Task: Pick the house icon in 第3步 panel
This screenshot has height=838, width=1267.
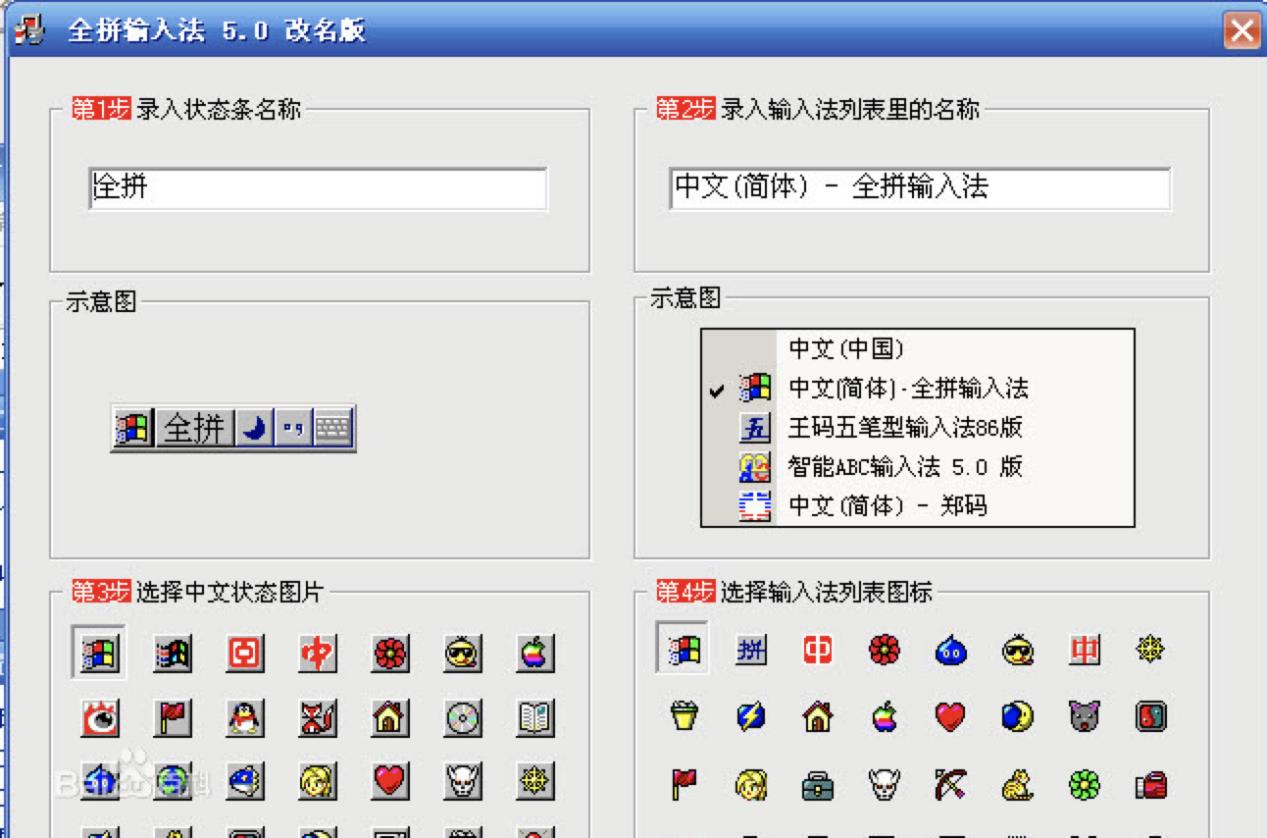Action: tap(389, 717)
